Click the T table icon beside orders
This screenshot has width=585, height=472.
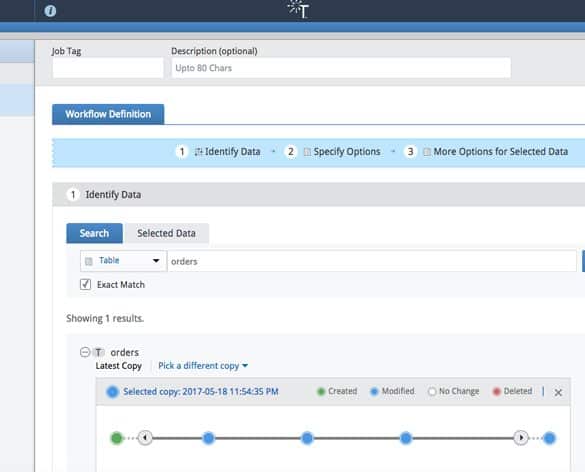click(x=98, y=352)
